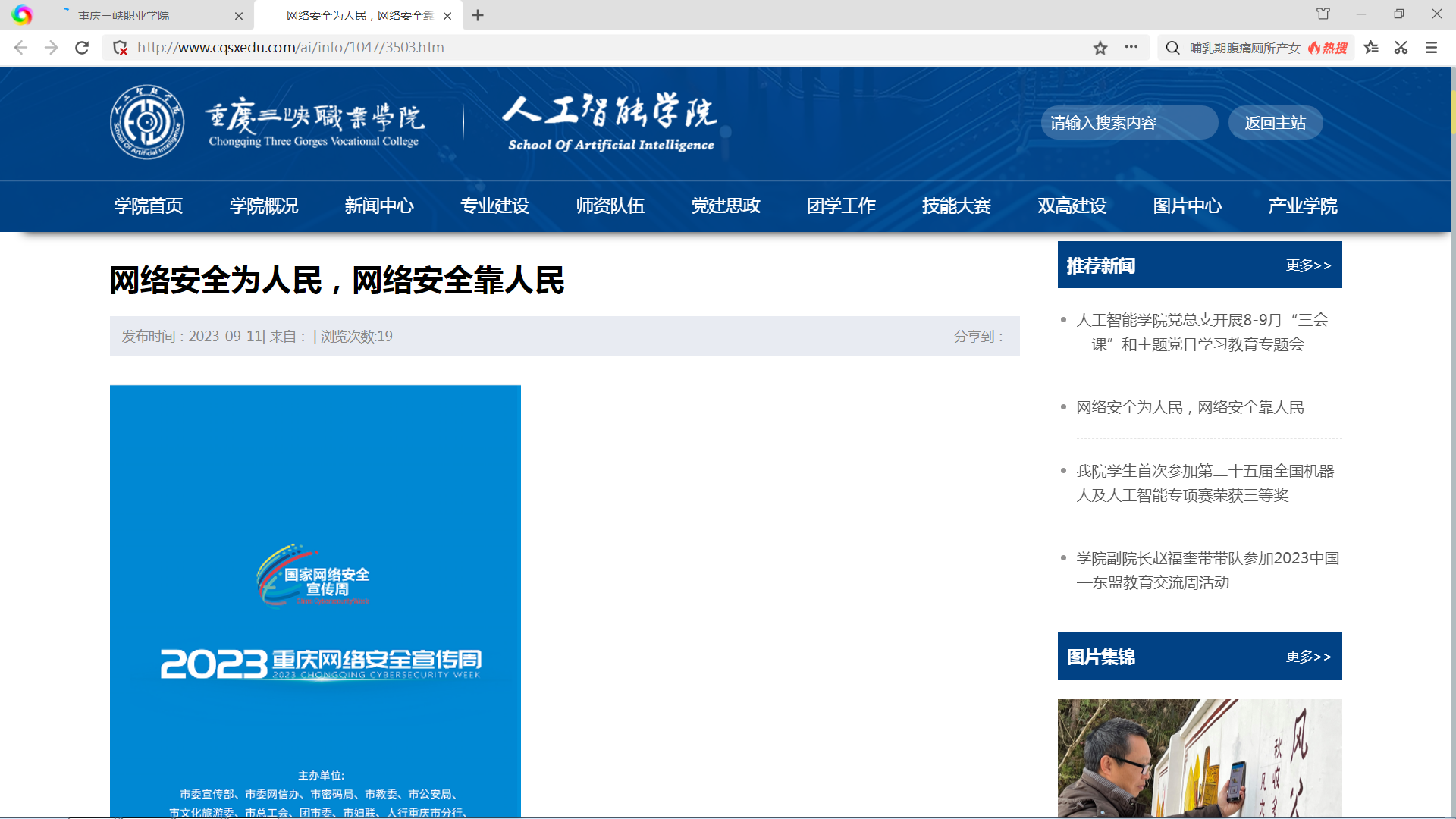Expand 更多>> beside 推荐新闻
This screenshot has width=1456, height=819.
point(1308,265)
